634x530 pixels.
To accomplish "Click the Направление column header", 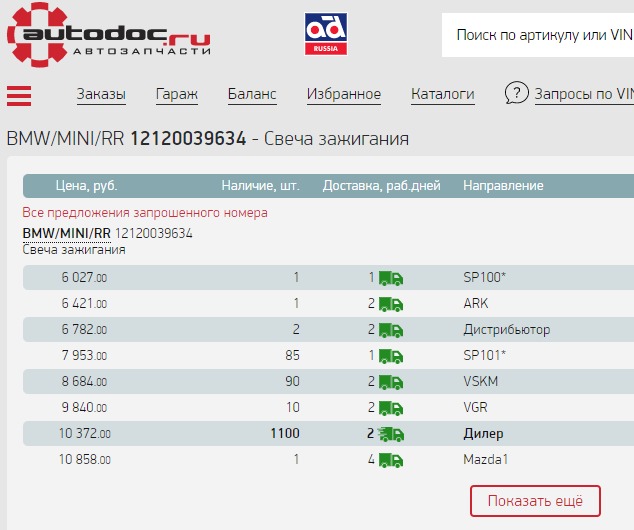I will (503, 186).
